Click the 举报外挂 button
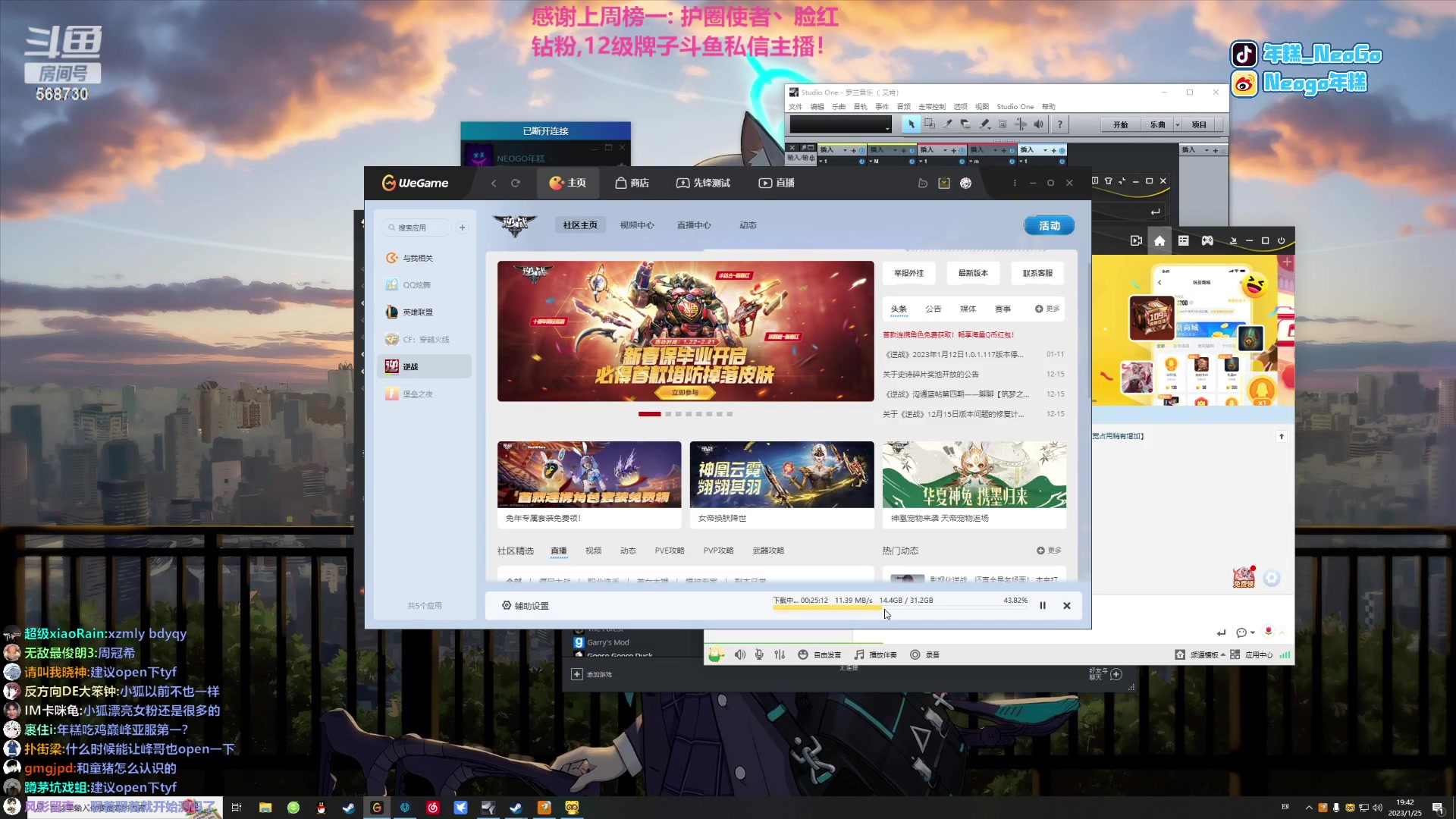This screenshot has width=1456, height=819. [x=908, y=273]
